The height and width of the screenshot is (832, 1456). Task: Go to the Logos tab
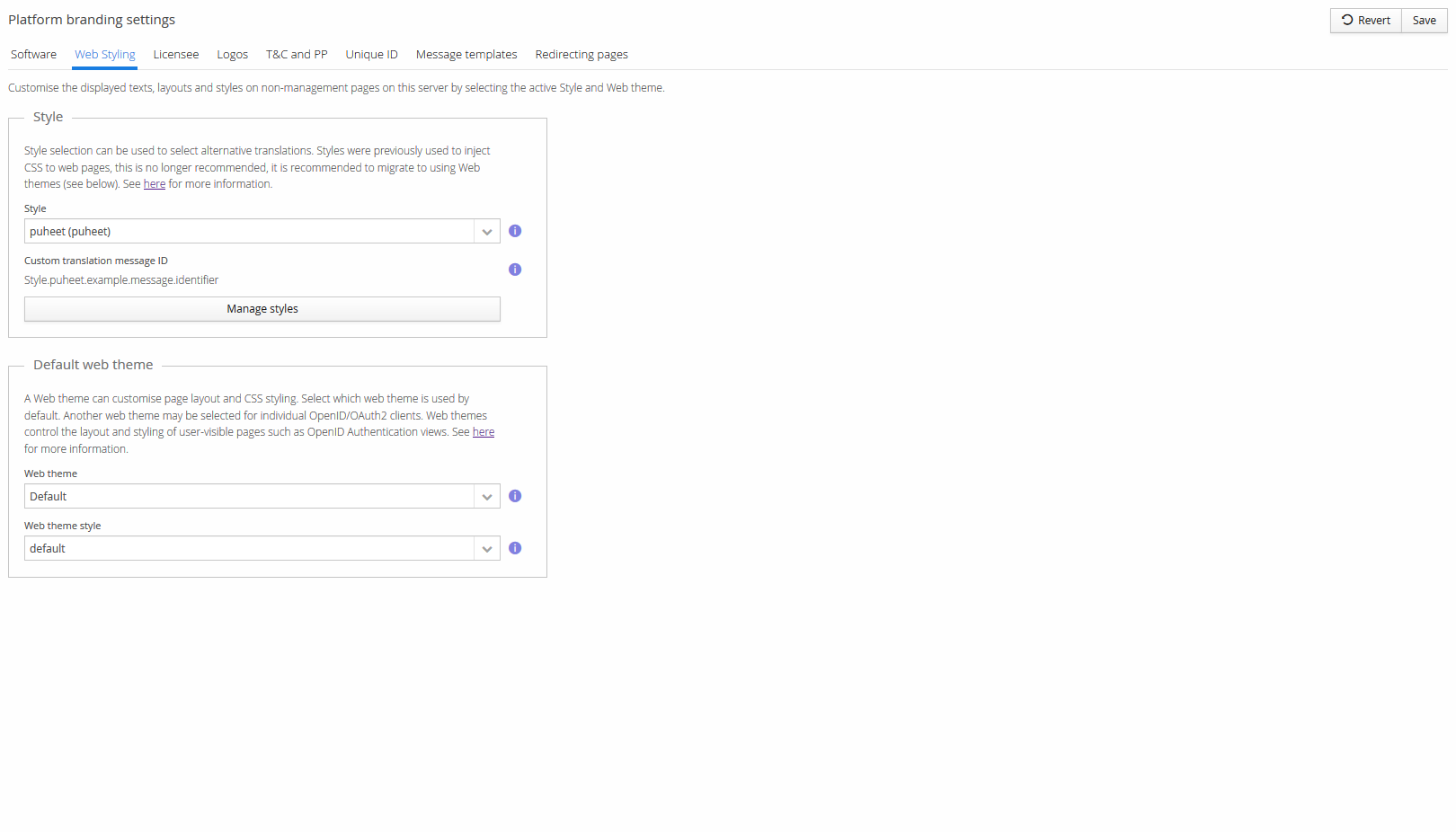click(x=232, y=55)
